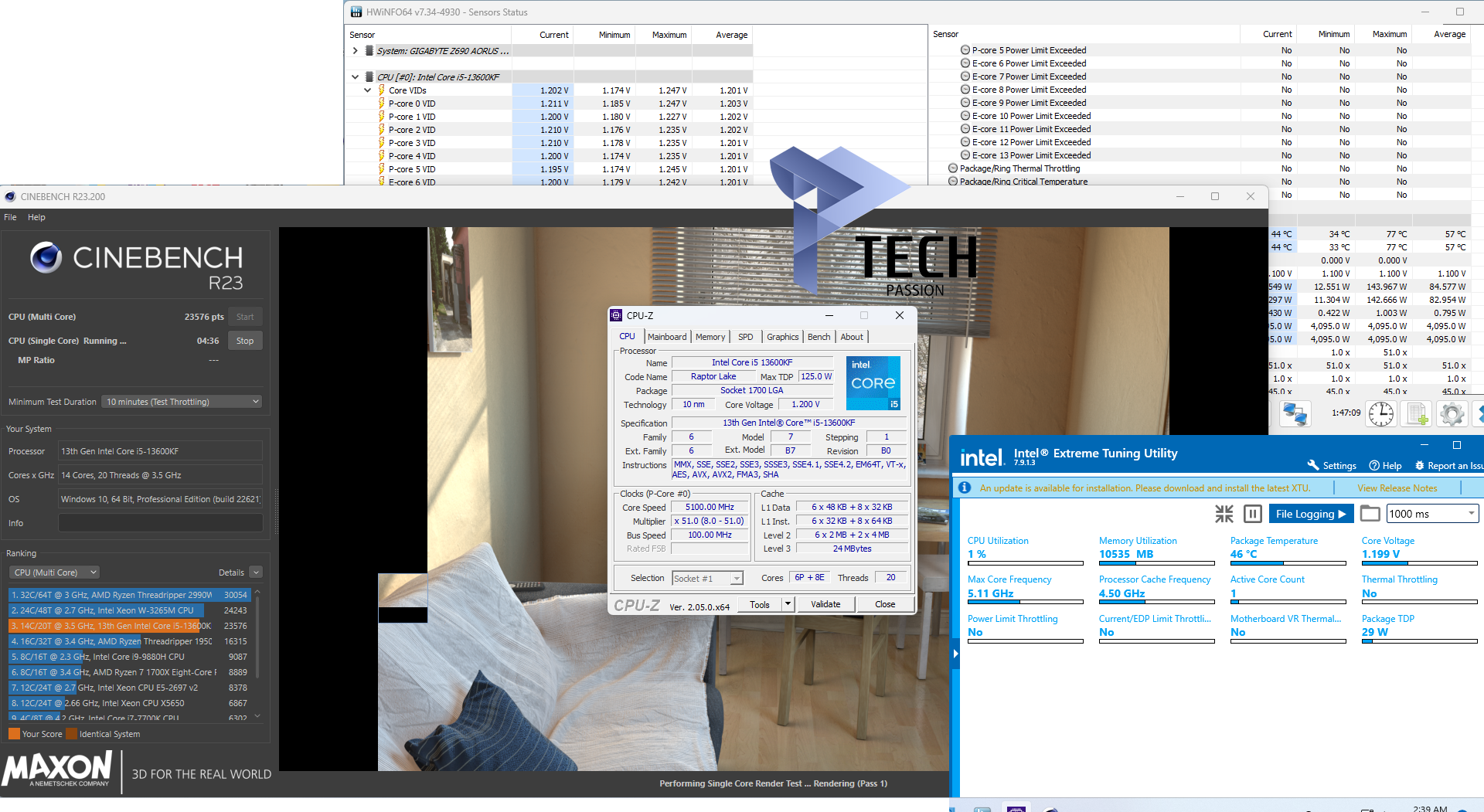Stop the Cinebench single core test
Image resolution: width=1484 pixels, height=812 pixels.
(245, 341)
